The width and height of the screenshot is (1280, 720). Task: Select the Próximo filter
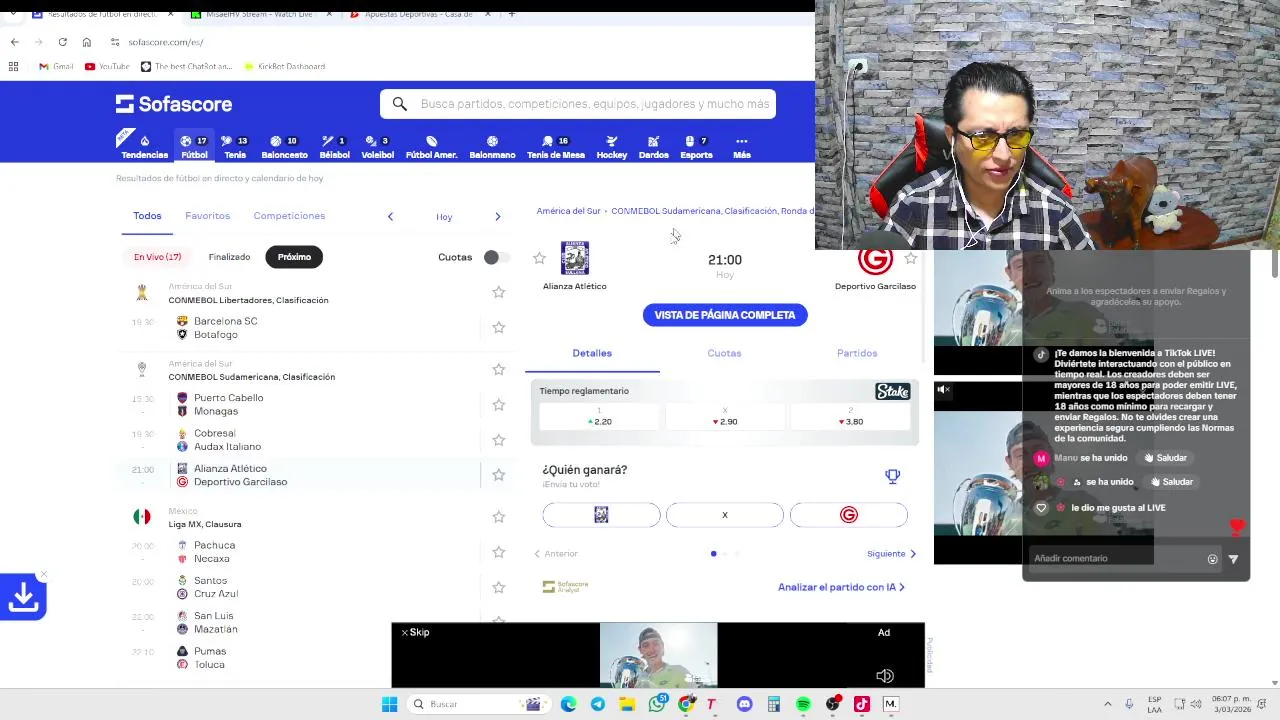(294, 257)
